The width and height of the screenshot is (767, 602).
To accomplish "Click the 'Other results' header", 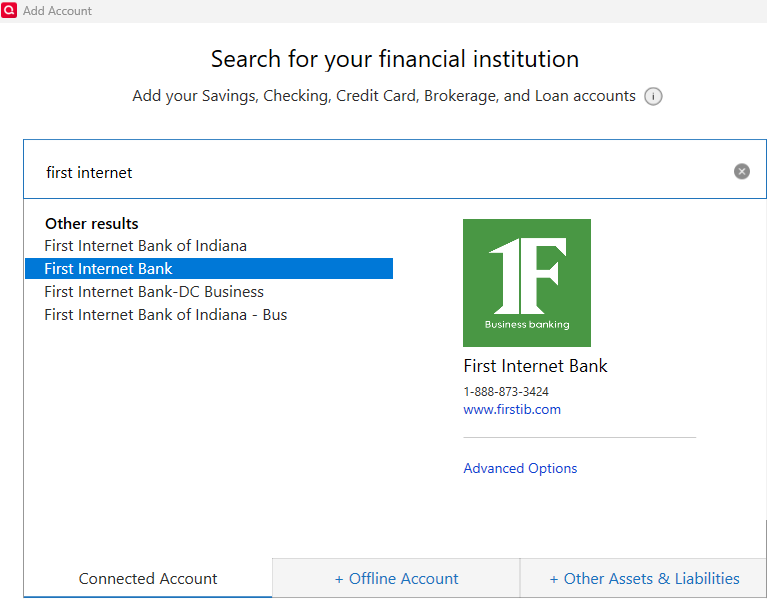I will [x=92, y=224].
